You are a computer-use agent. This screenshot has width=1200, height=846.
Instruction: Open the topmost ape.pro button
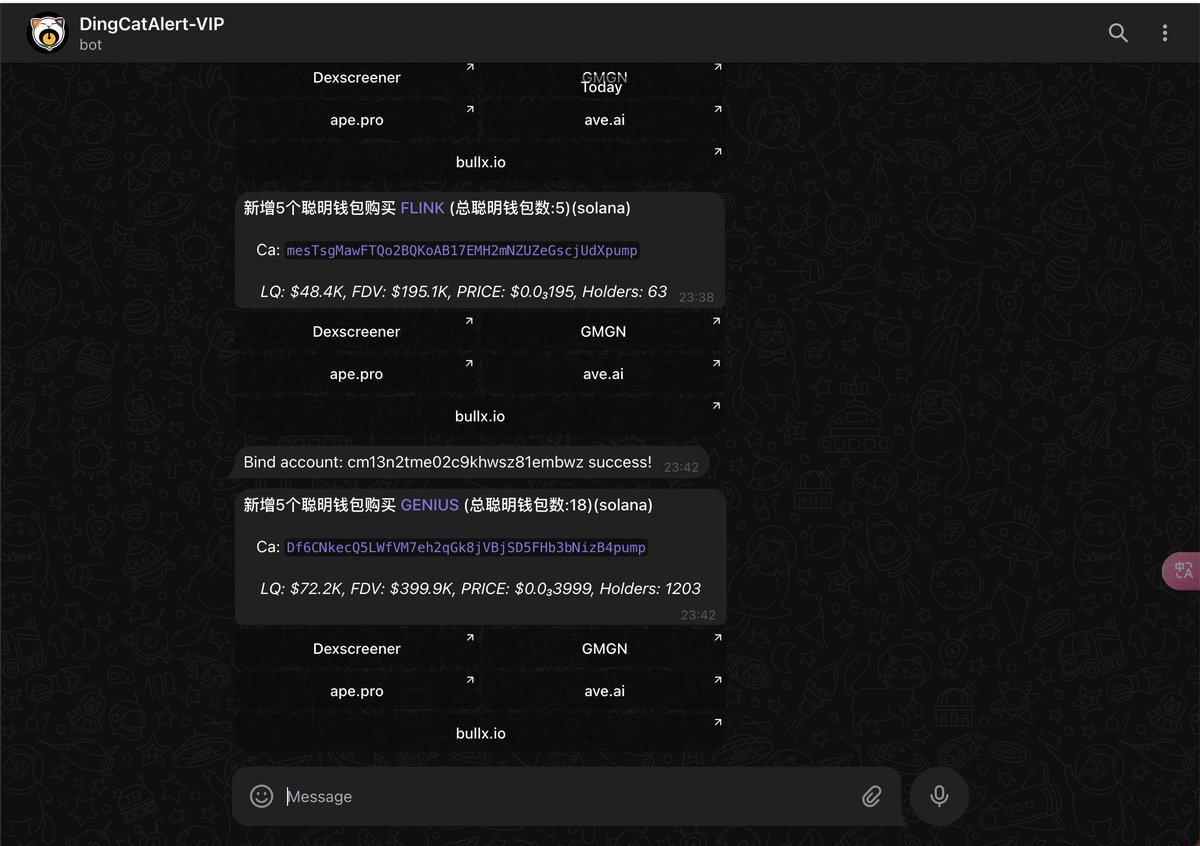pos(357,120)
